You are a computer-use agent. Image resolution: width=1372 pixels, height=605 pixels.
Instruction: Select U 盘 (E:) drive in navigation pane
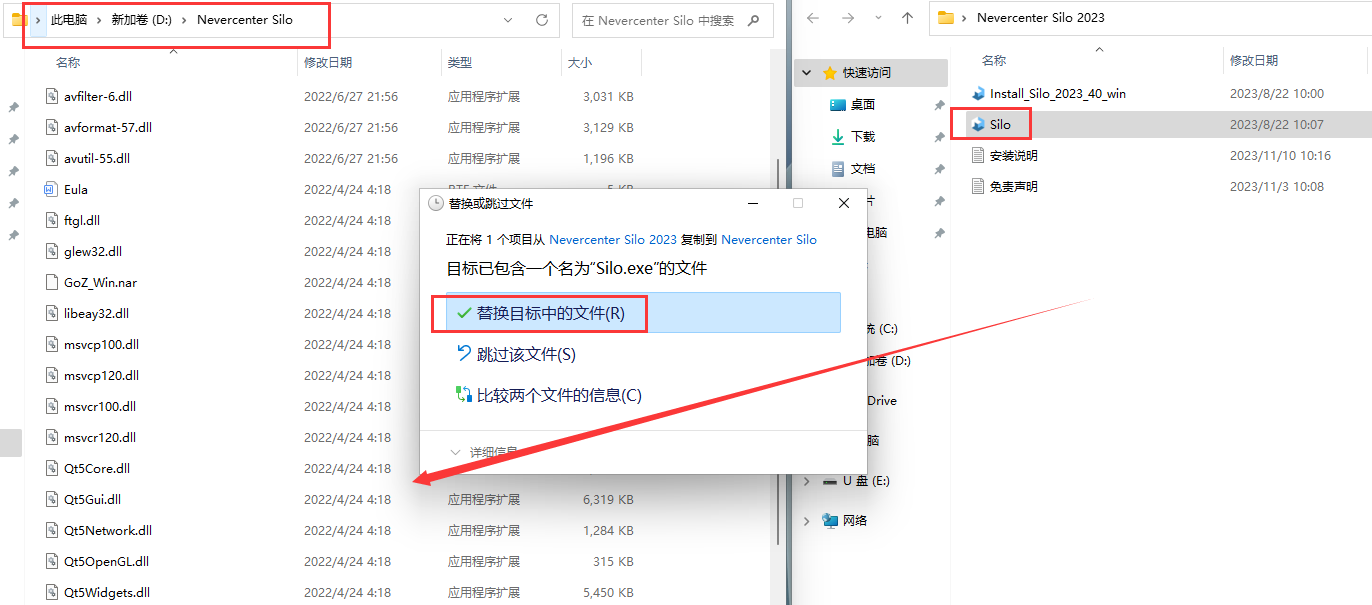pyautogui.click(x=855, y=480)
